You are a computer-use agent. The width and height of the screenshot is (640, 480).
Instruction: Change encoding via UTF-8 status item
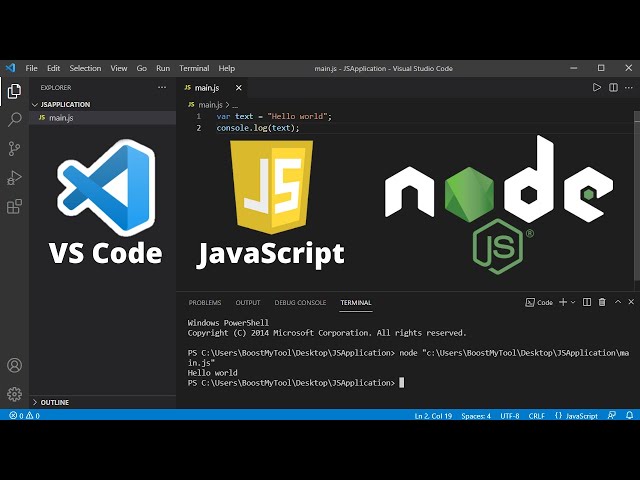pos(510,416)
